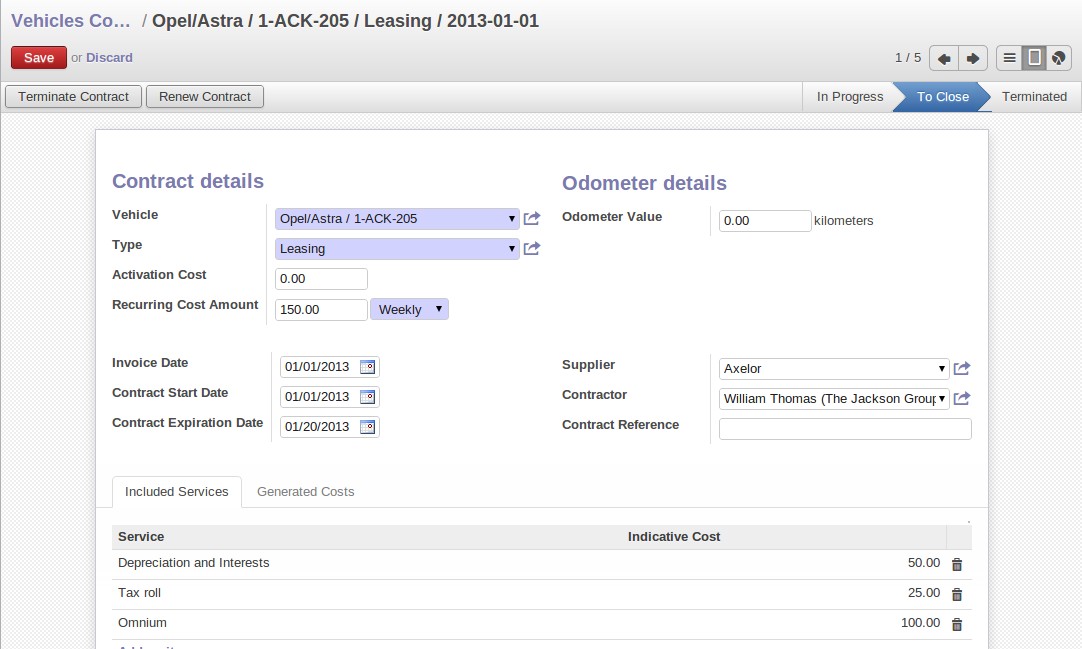The height and width of the screenshot is (649, 1082).
Task: Click the Save button
Action: [x=39, y=58]
